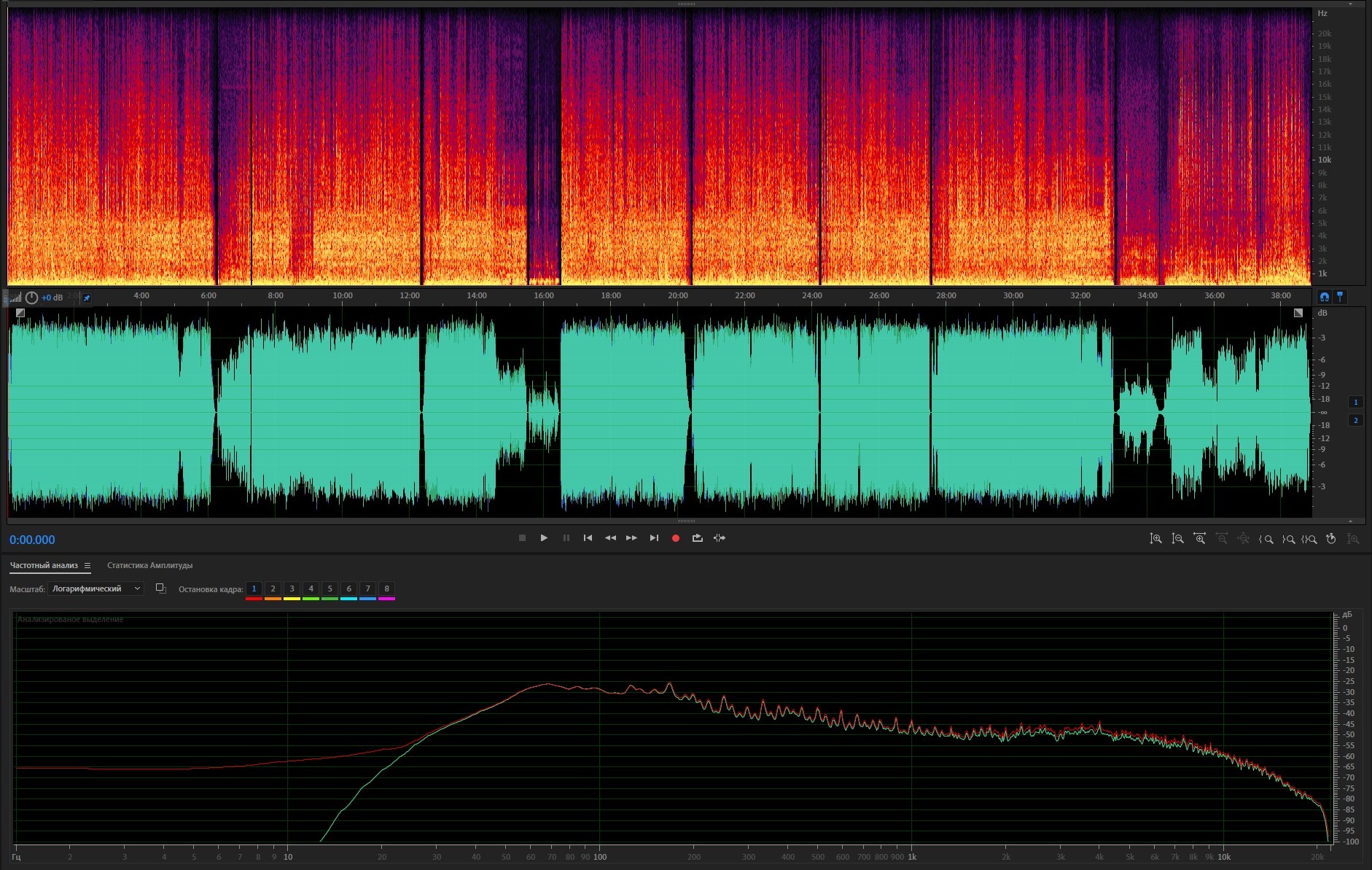Select the Частотный анализ tab
The width and height of the screenshot is (1372, 870).
(x=44, y=566)
